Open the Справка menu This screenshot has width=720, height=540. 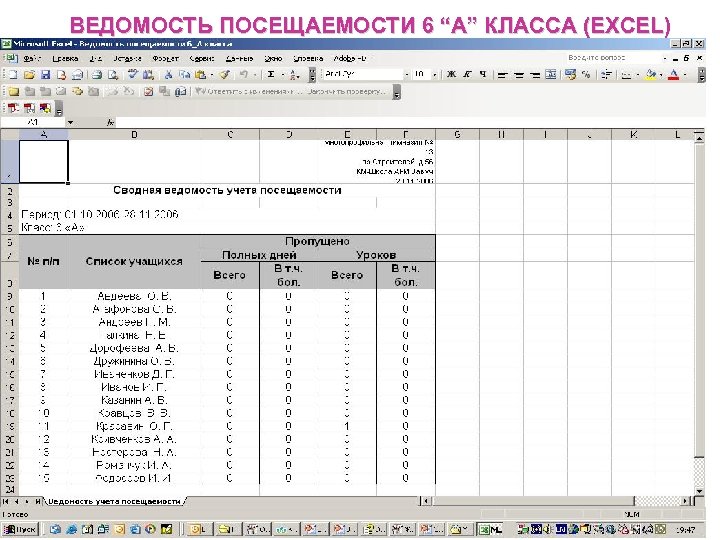click(308, 58)
